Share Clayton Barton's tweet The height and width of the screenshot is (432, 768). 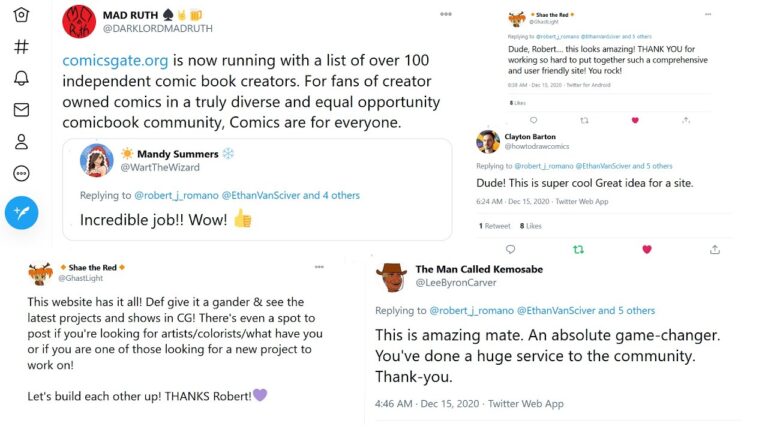click(715, 249)
